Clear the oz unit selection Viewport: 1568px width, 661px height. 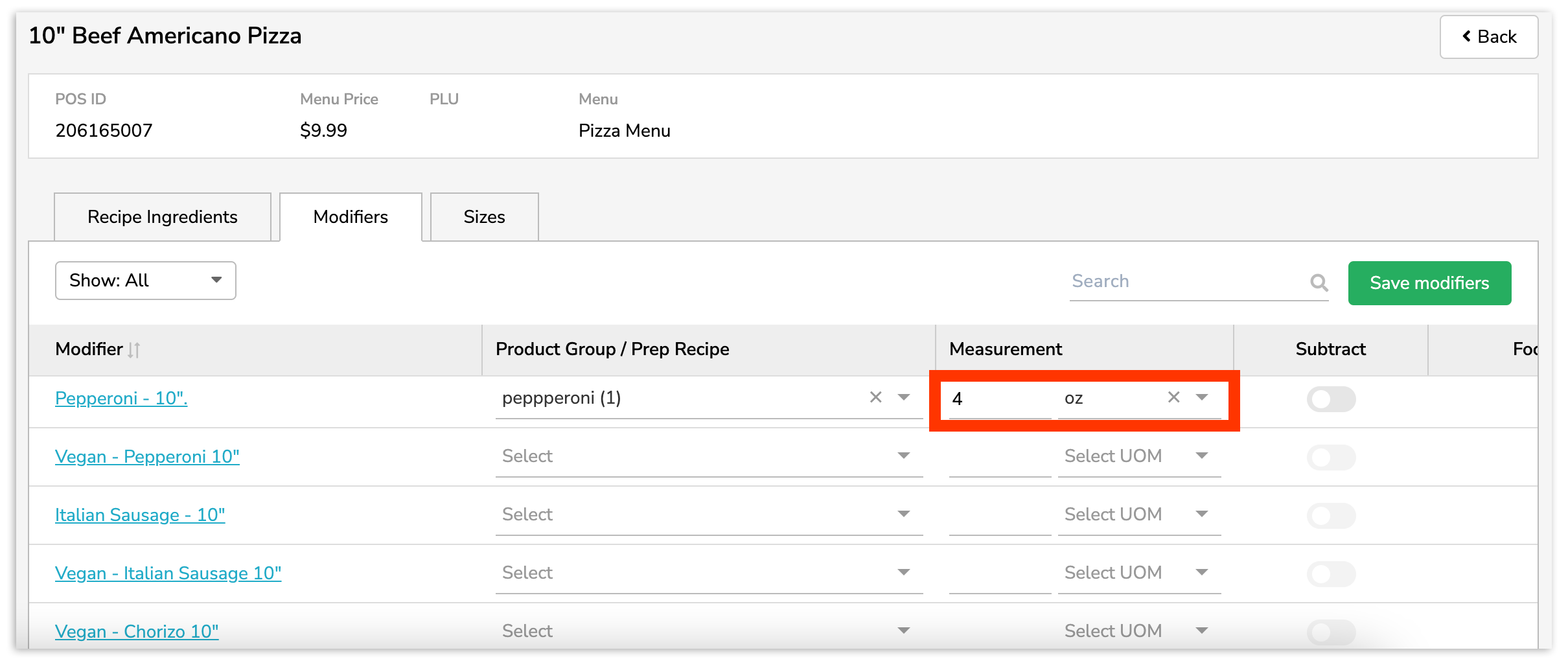coord(1173,397)
